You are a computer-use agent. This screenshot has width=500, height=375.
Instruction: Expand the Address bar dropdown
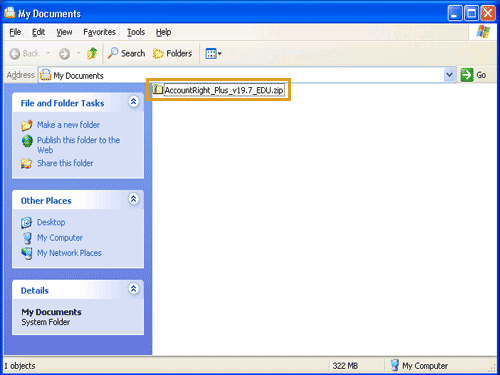pos(450,75)
